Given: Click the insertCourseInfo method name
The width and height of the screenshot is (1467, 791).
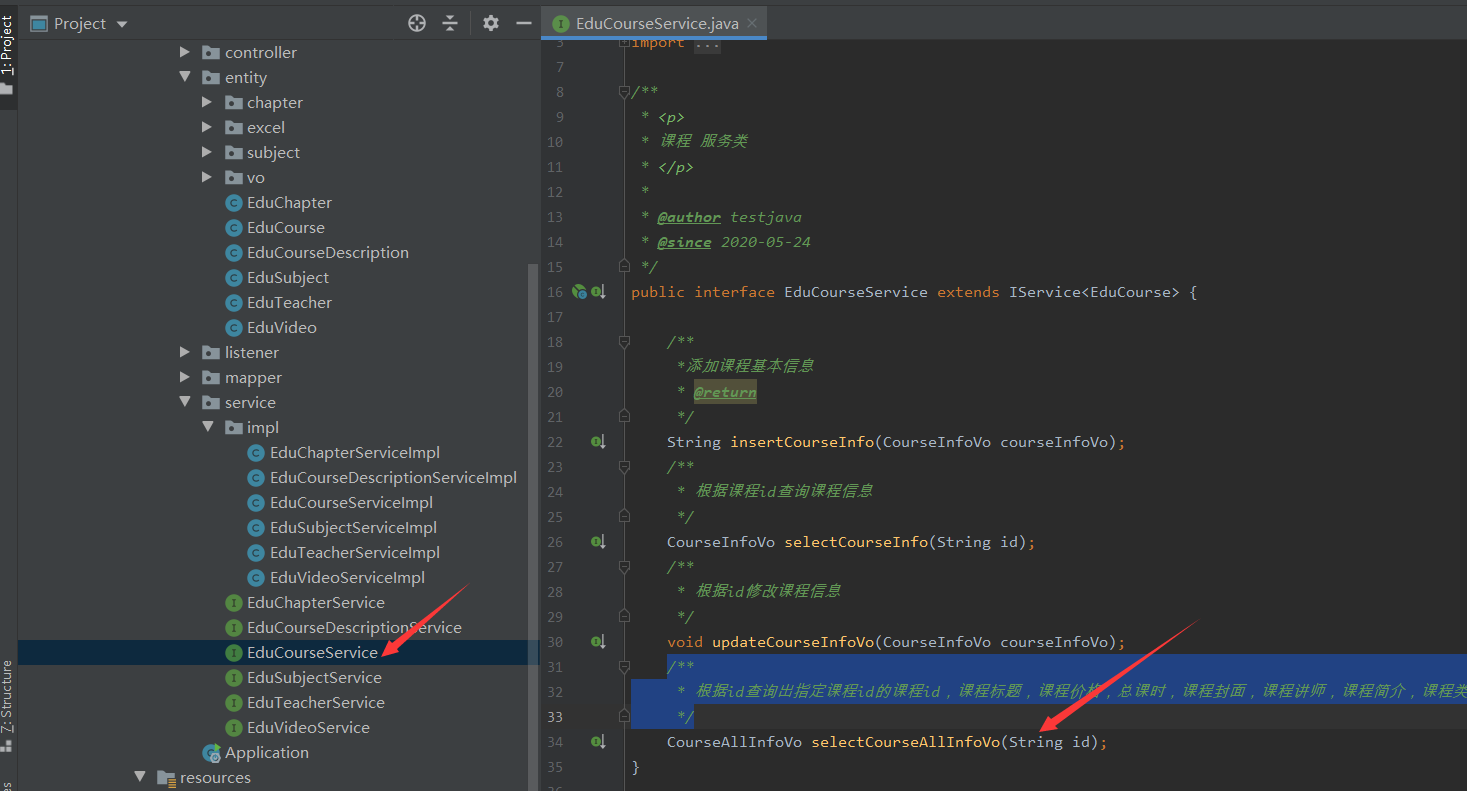Looking at the screenshot, I should (x=802, y=442).
